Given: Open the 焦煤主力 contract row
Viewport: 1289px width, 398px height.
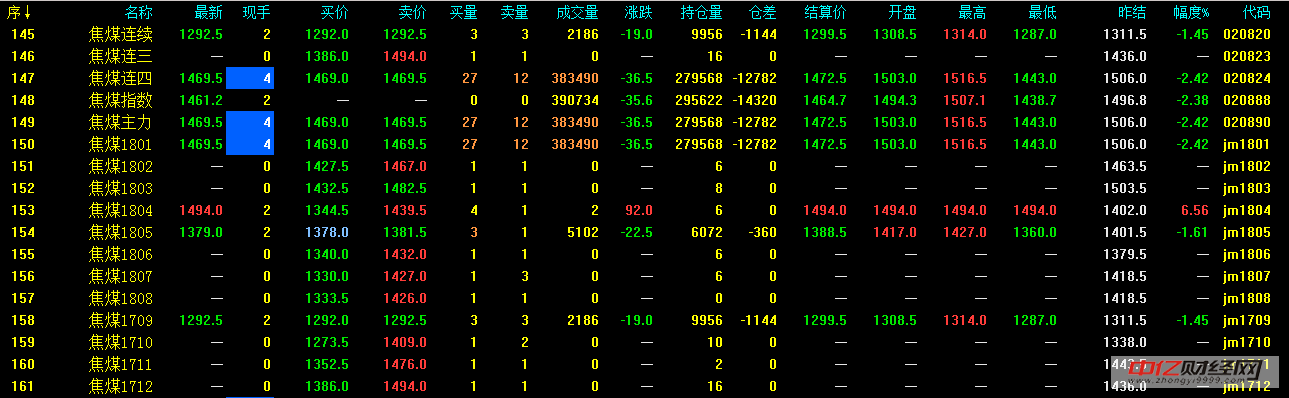Looking at the screenshot, I should [x=644, y=122].
